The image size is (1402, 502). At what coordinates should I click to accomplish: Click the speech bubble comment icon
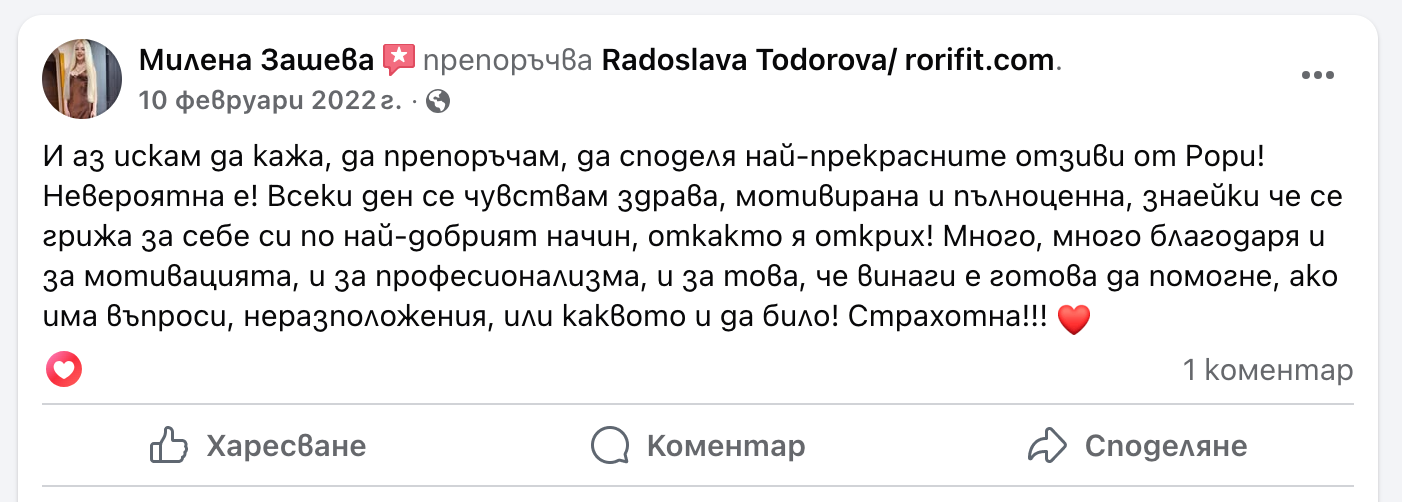click(x=610, y=445)
